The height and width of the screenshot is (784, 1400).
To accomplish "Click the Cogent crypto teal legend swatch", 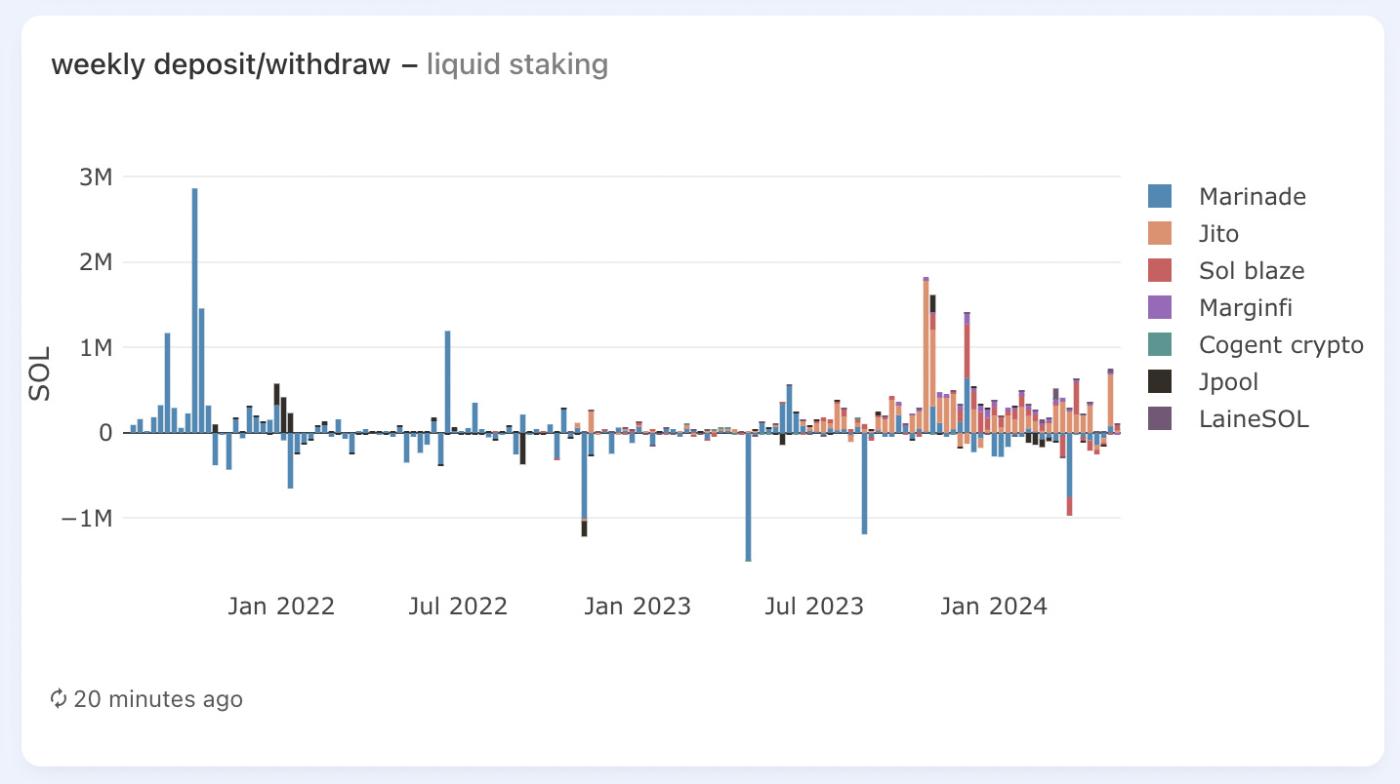I will pyautogui.click(x=1160, y=344).
